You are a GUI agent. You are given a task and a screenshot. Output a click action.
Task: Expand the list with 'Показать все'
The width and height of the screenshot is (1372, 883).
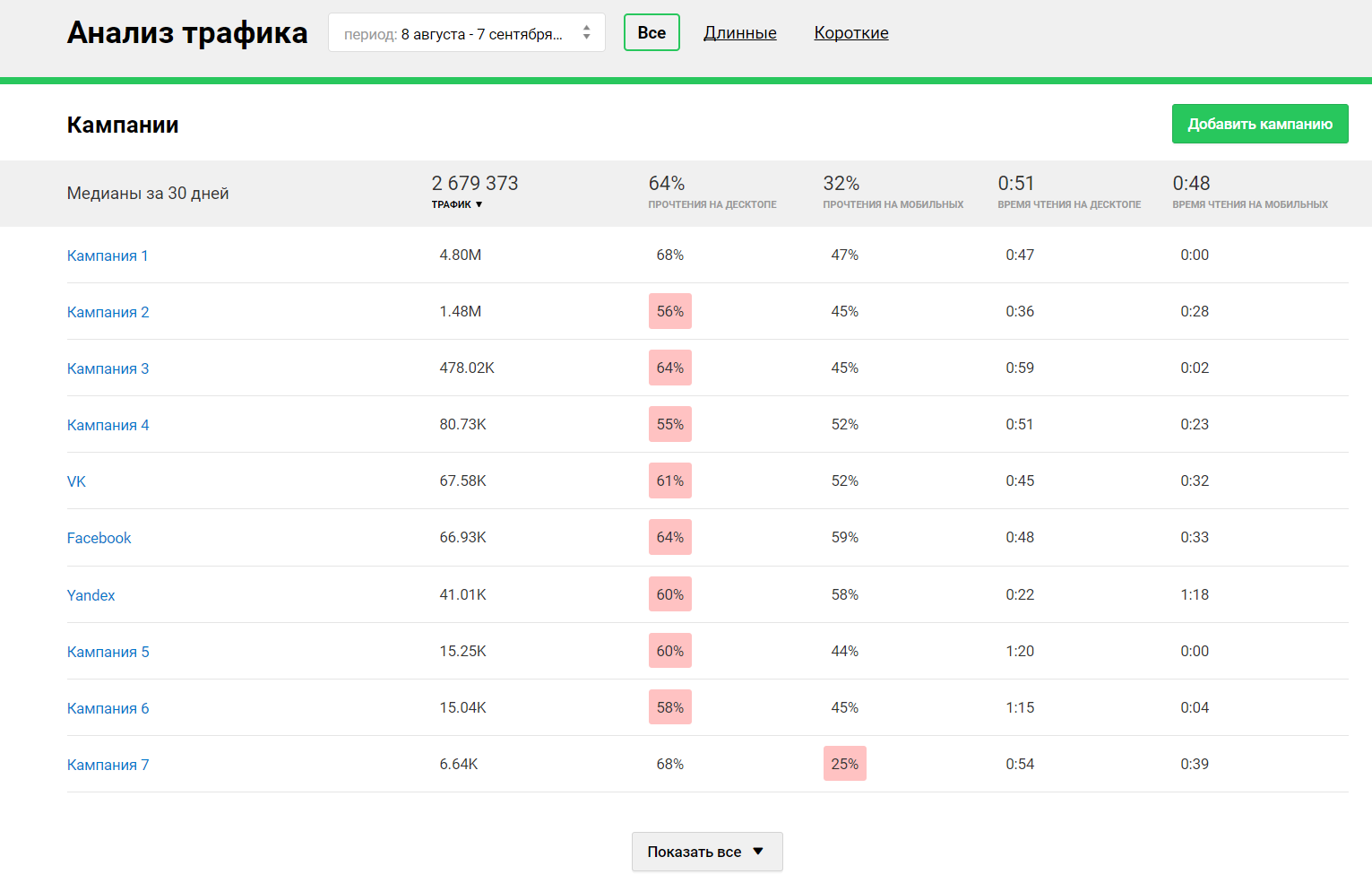[706, 852]
